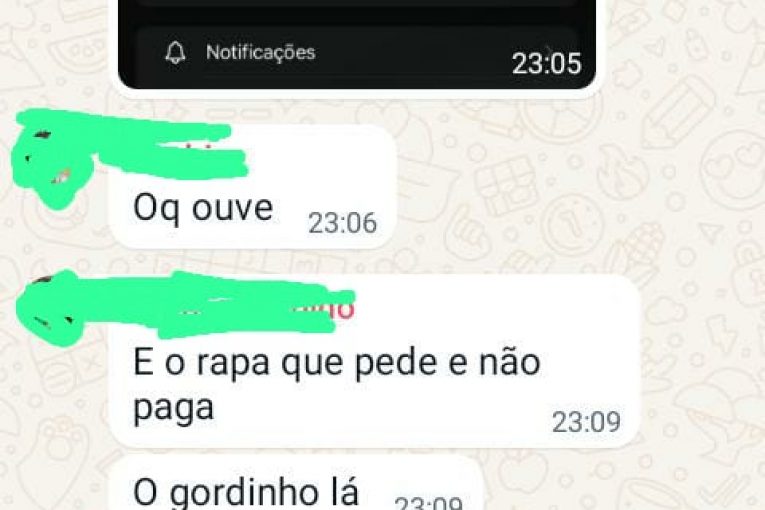Click the word "paga" in the message
This screenshot has width=765, height=510.
174,409
